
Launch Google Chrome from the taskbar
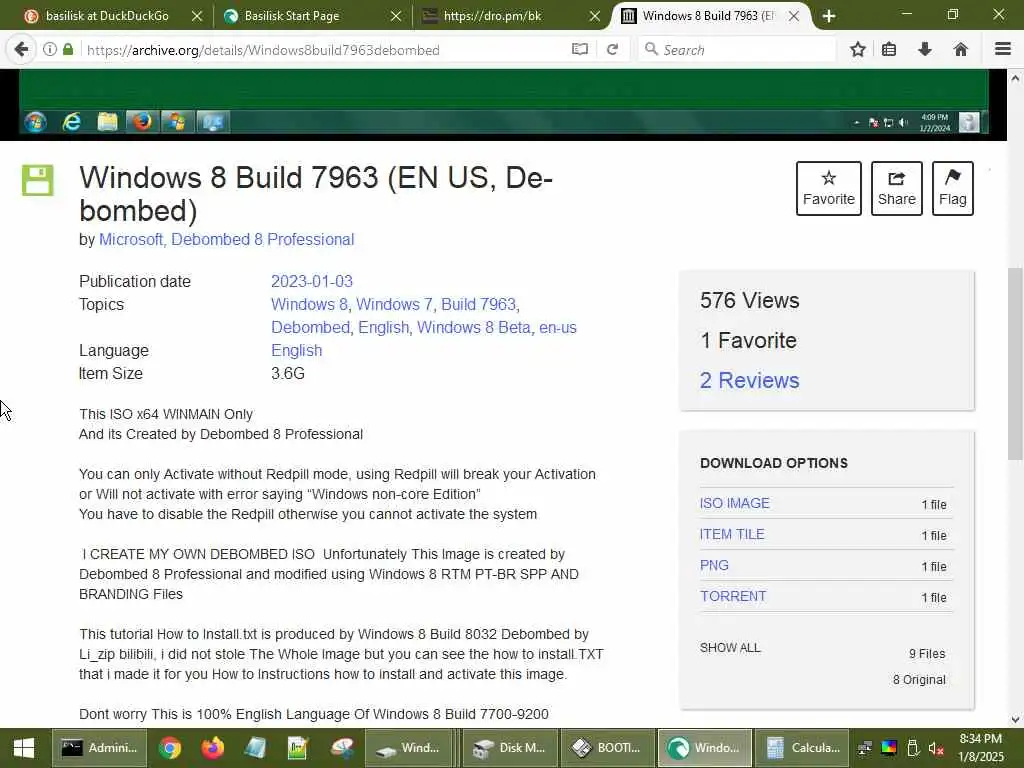click(169, 748)
